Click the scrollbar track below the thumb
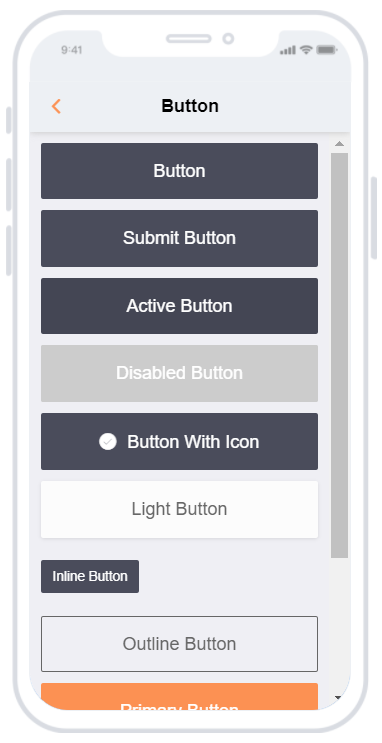 coord(339,625)
